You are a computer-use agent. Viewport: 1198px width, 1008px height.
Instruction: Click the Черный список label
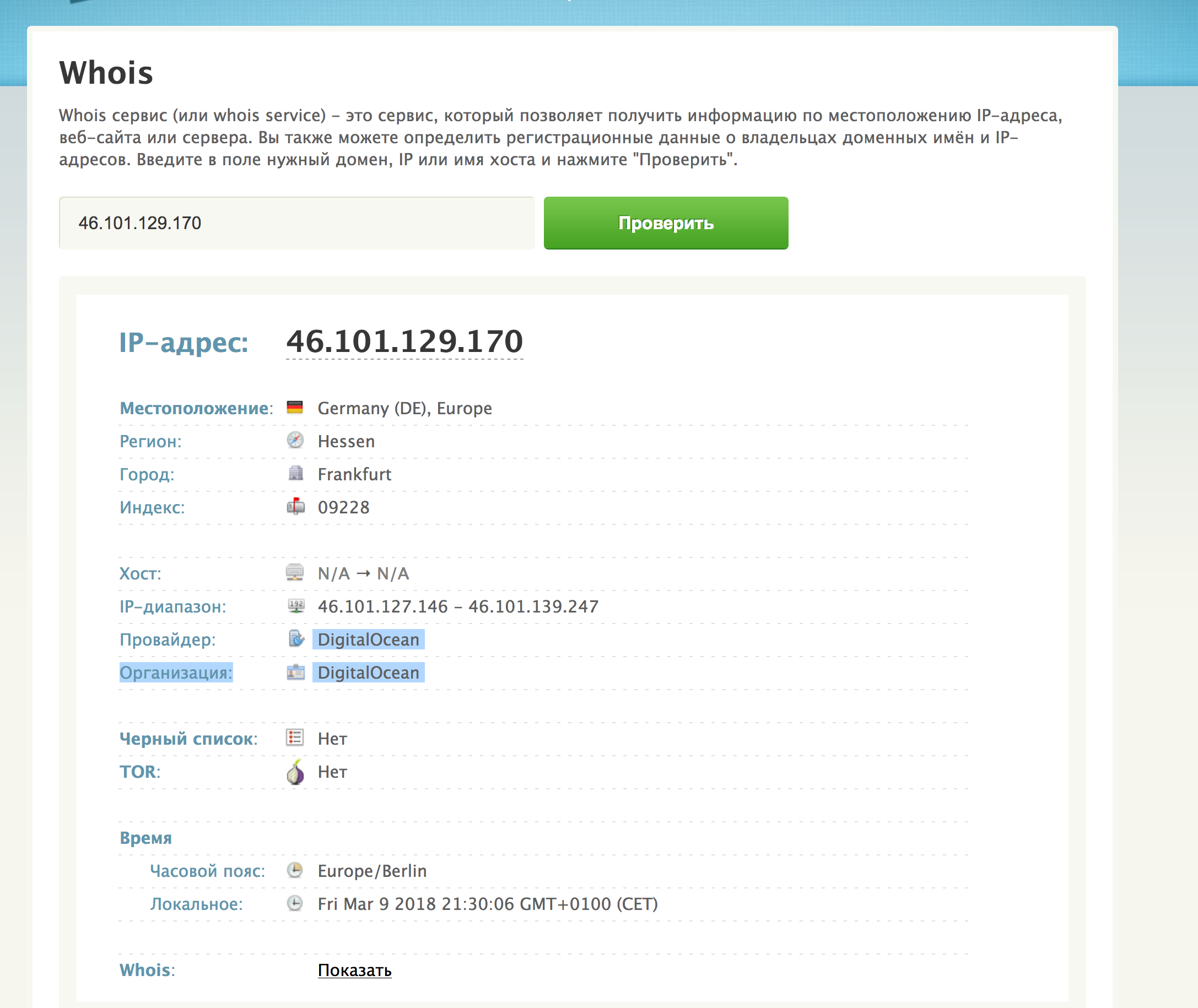coord(188,739)
